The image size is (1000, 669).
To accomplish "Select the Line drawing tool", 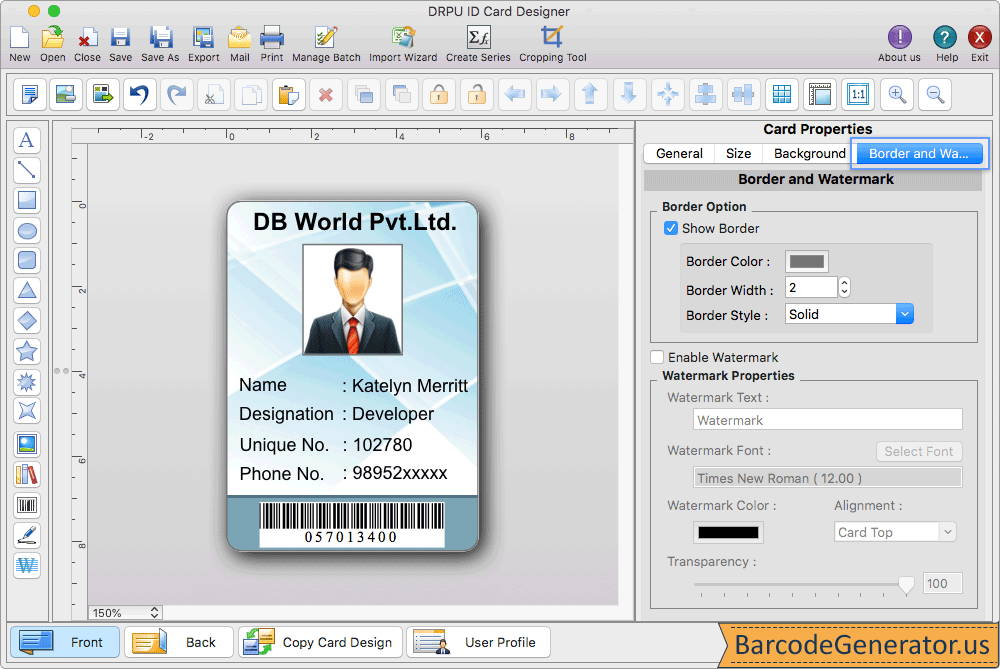I will point(27,170).
